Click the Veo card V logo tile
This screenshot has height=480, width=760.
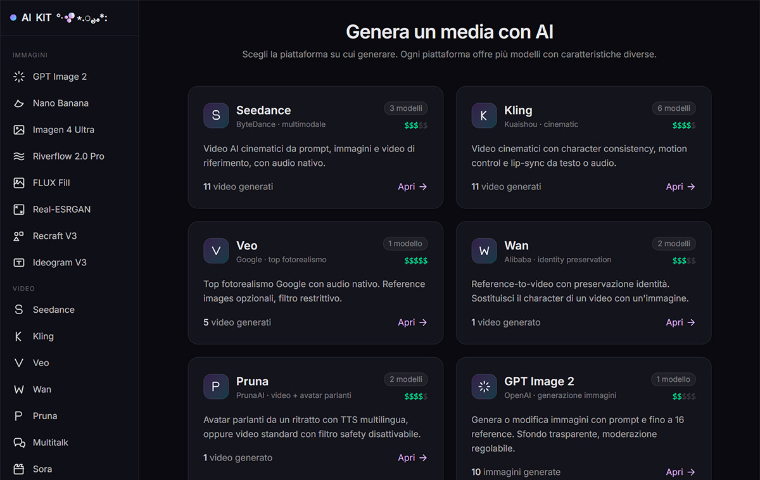pyautogui.click(x=216, y=251)
